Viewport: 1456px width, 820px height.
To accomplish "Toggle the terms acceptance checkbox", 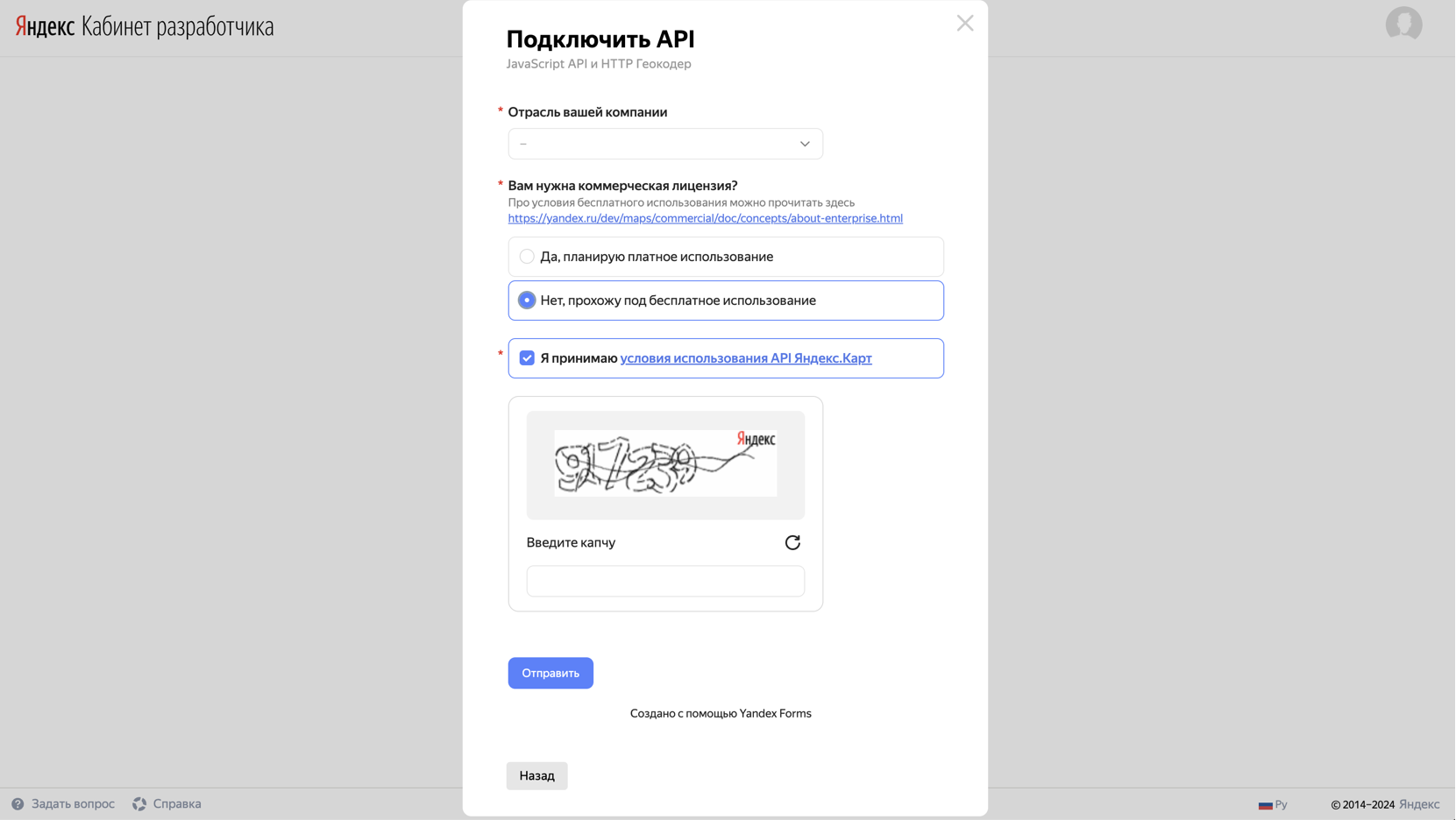I will coord(527,358).
